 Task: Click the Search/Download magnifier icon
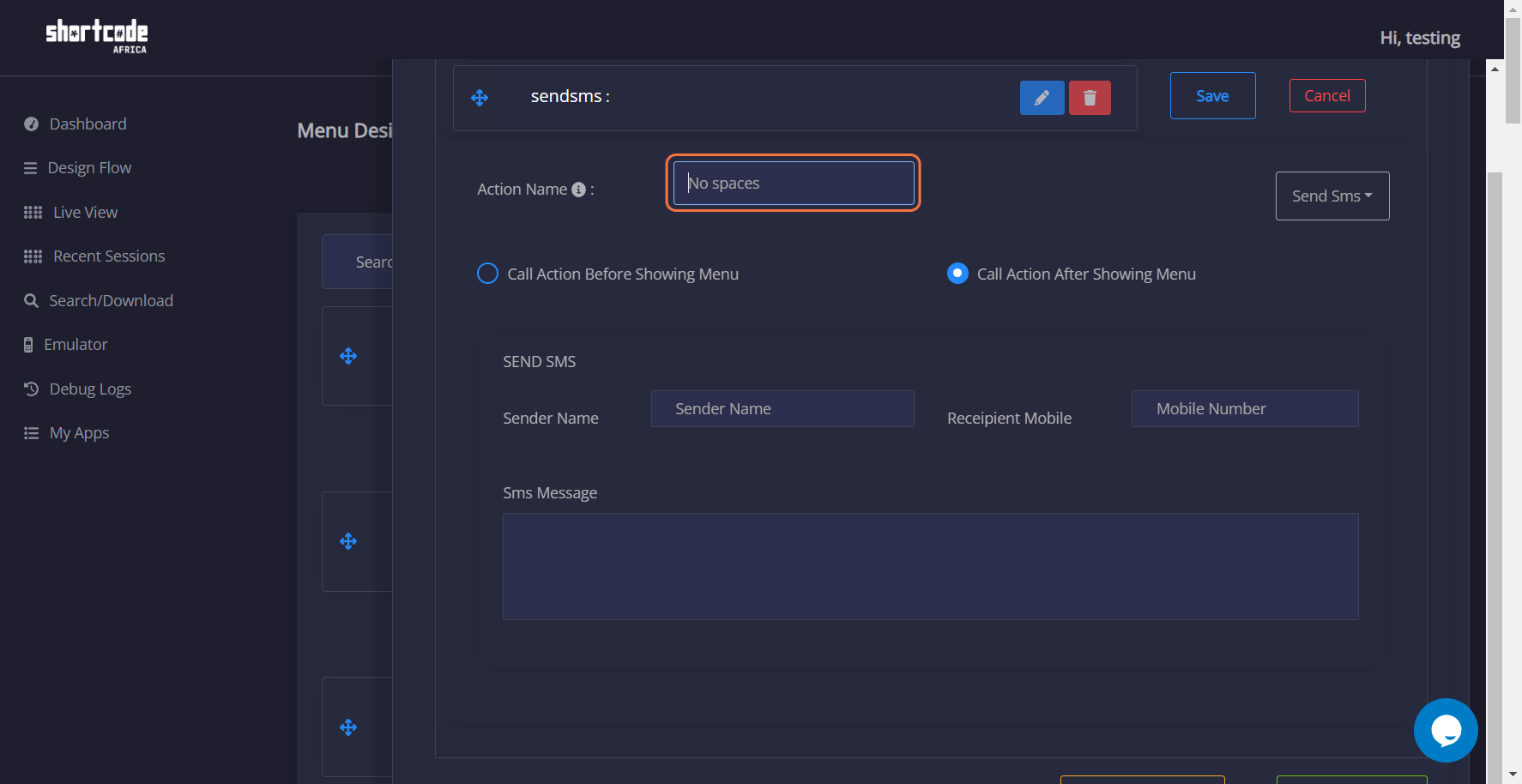tap(32, 301)
